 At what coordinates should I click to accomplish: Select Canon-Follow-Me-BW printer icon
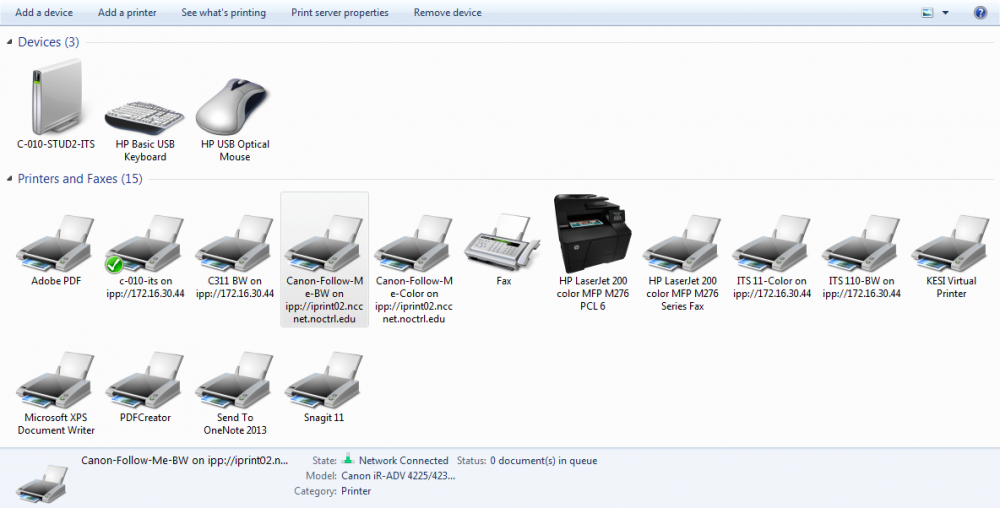tap(324, 243)
